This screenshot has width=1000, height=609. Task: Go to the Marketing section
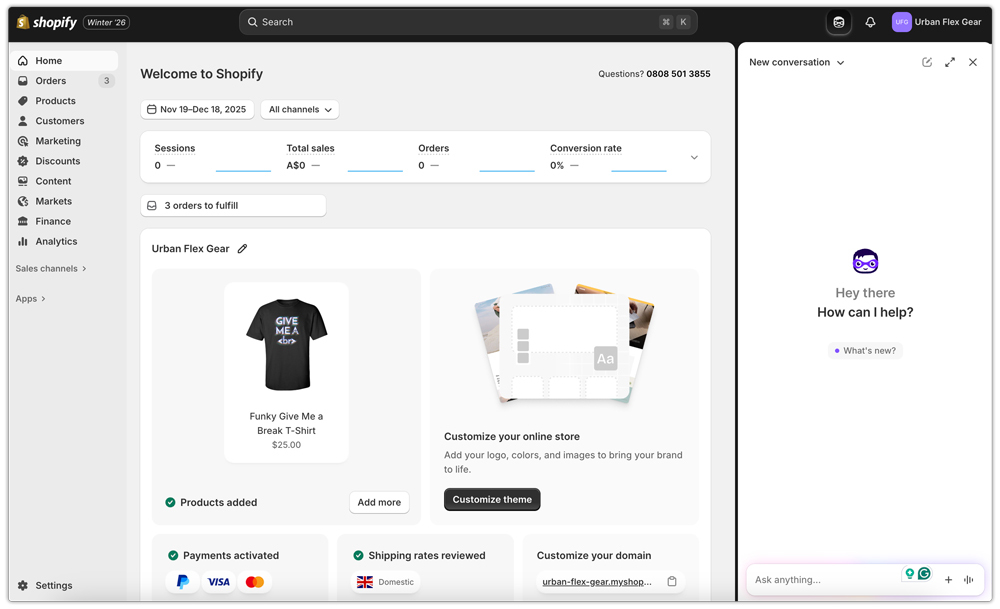[56, 140]
